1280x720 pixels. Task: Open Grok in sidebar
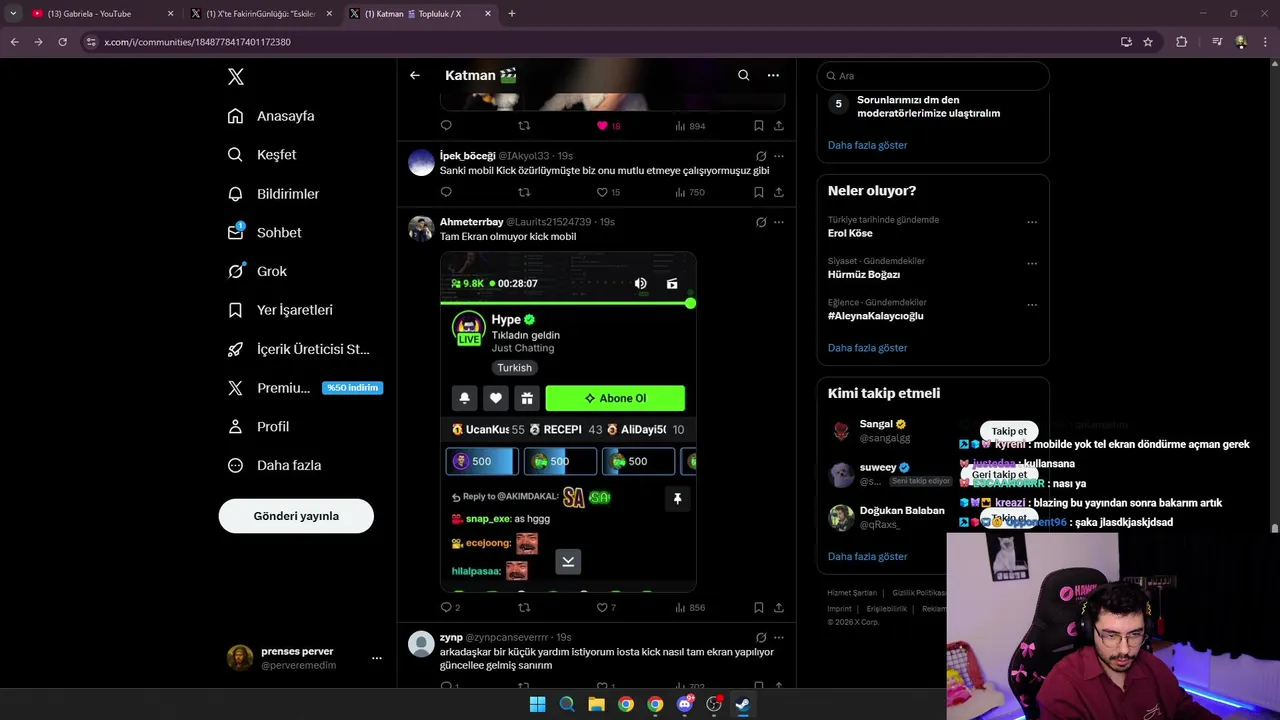(257, 271)
